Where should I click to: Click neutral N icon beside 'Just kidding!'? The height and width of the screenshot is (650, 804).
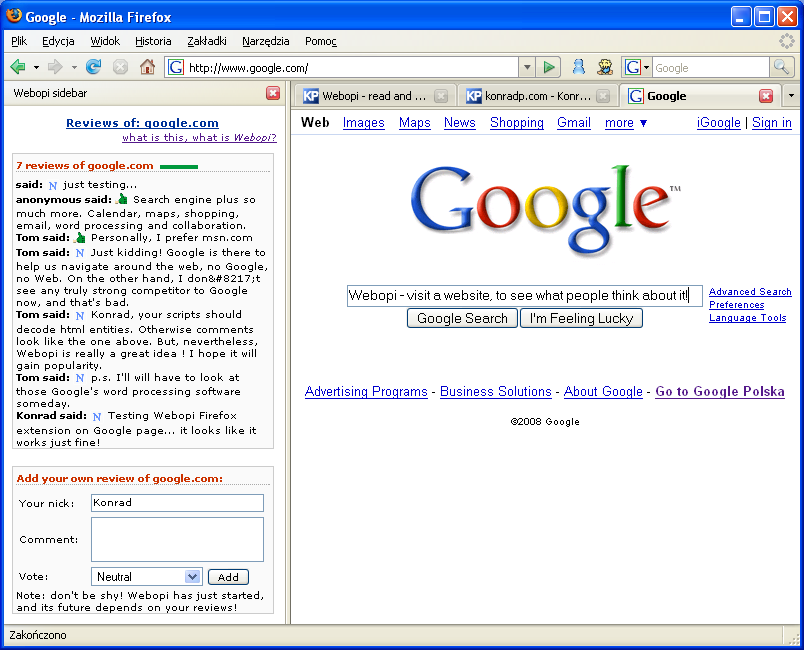coord(79,253)
